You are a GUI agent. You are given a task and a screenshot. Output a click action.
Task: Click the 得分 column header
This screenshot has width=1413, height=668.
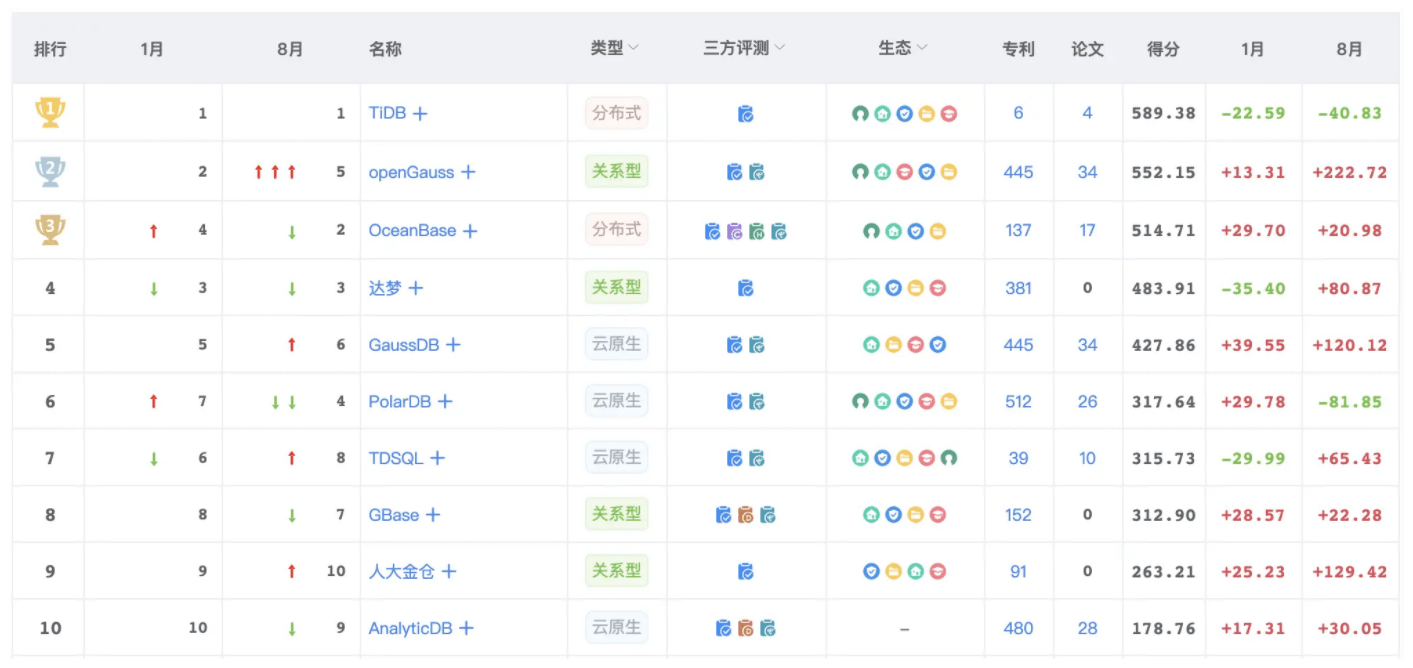click(x=1163, y=49)
